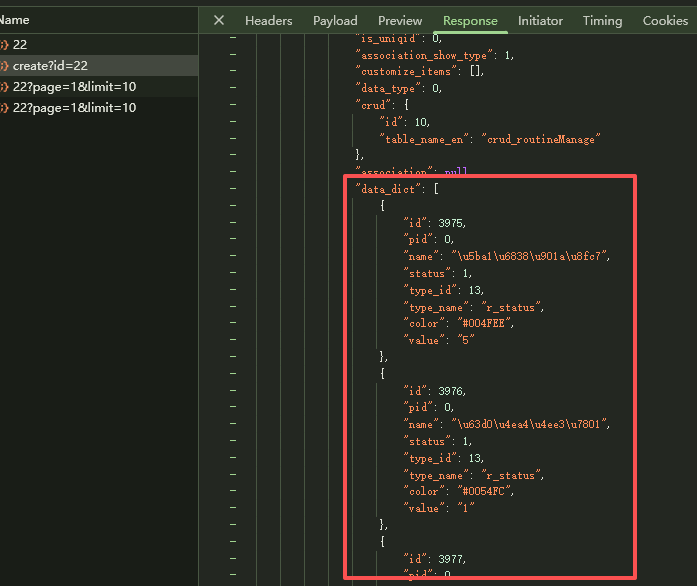Switch to the Payload tab
This screenshot has width=697, height=586.
pyautogui.click(x=335, y=21)
